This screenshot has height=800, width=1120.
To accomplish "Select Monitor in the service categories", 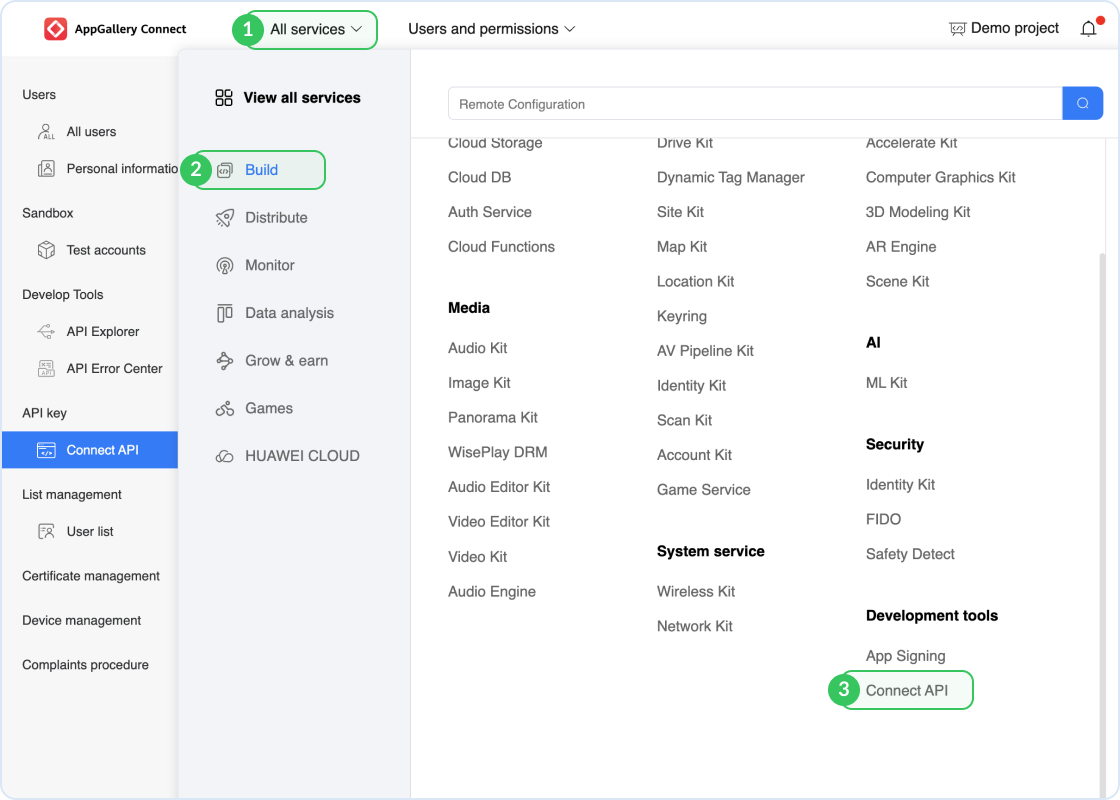I will (x=270, y=266).
